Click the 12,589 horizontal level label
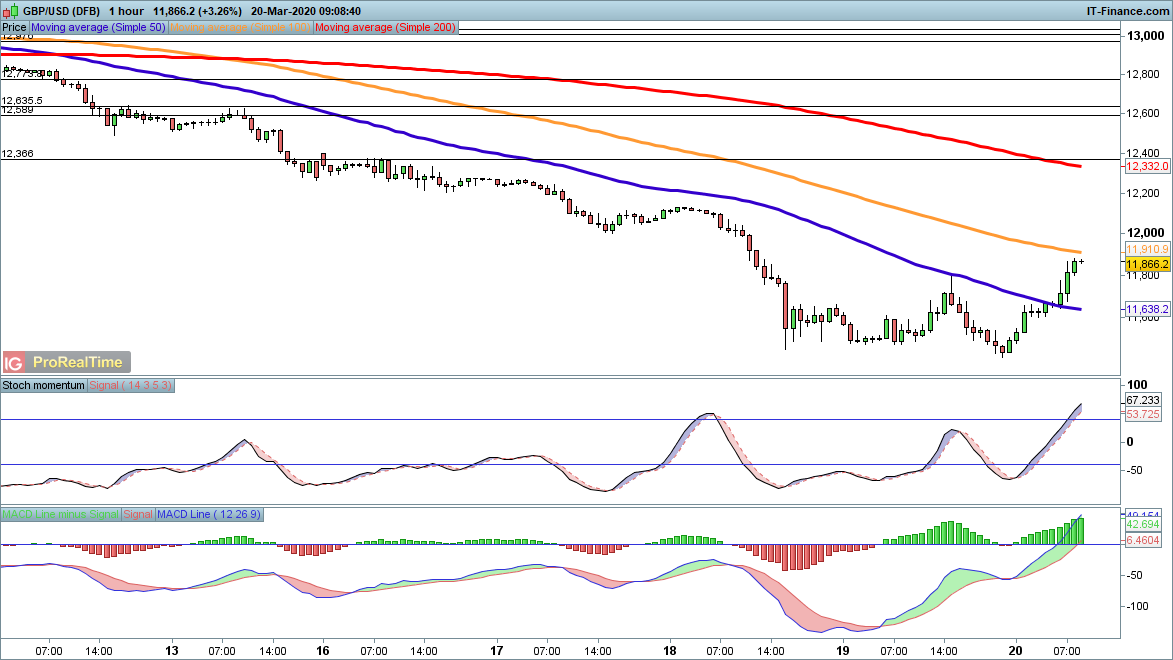This screenshot has width=1173, height=660. click(17, 110)
